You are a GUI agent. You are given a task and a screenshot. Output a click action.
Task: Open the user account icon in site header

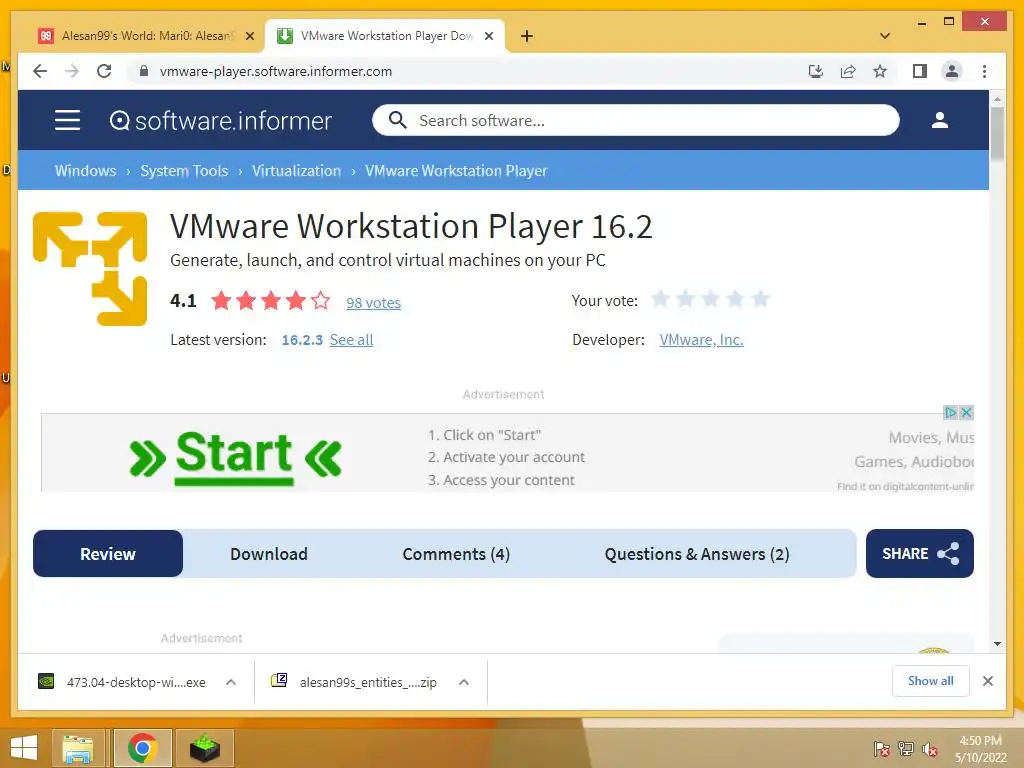tap(940, 120)
